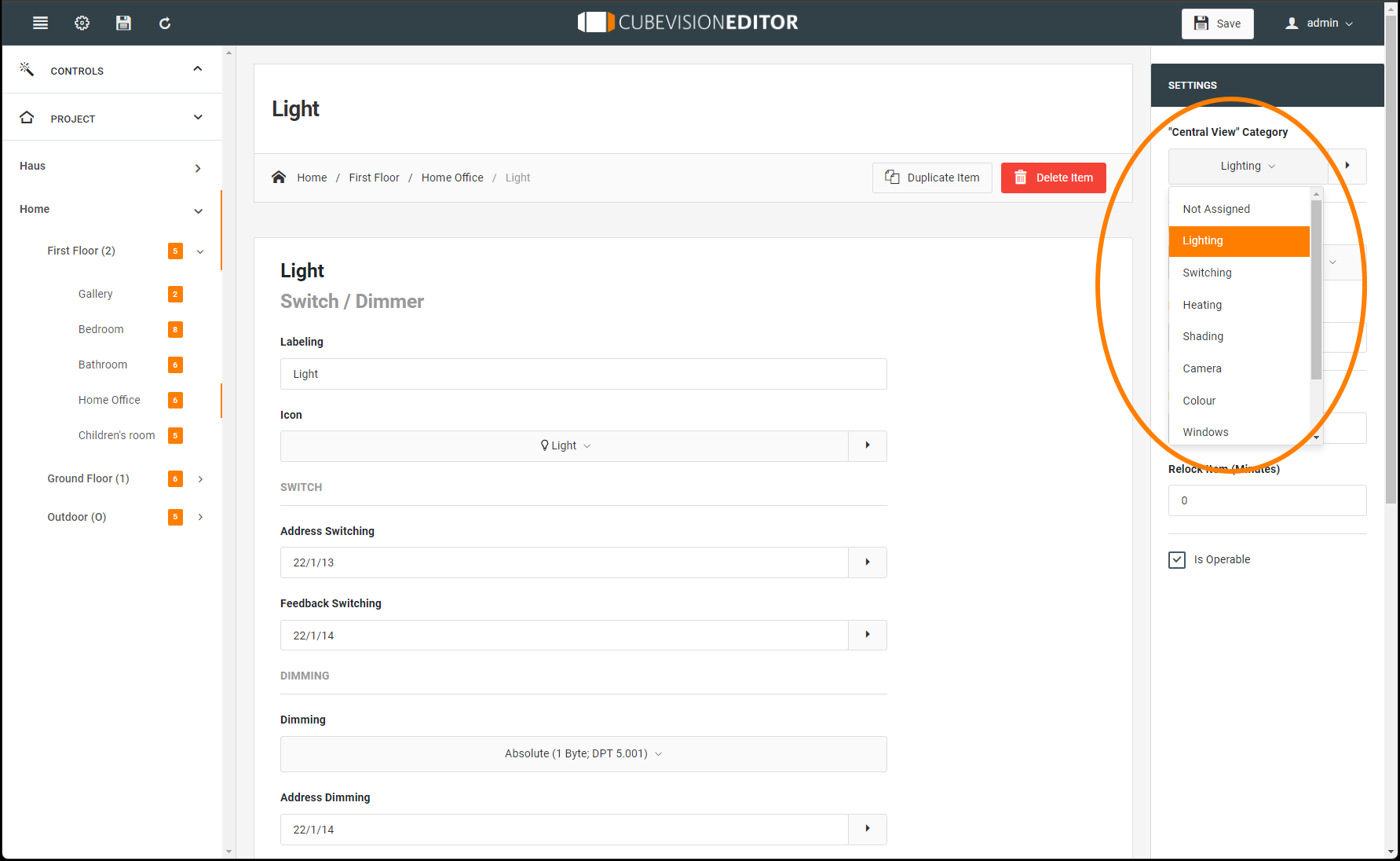Open the Dimming type dropdown
Screen dimensions: 1400x861
[x=583, y=753]
